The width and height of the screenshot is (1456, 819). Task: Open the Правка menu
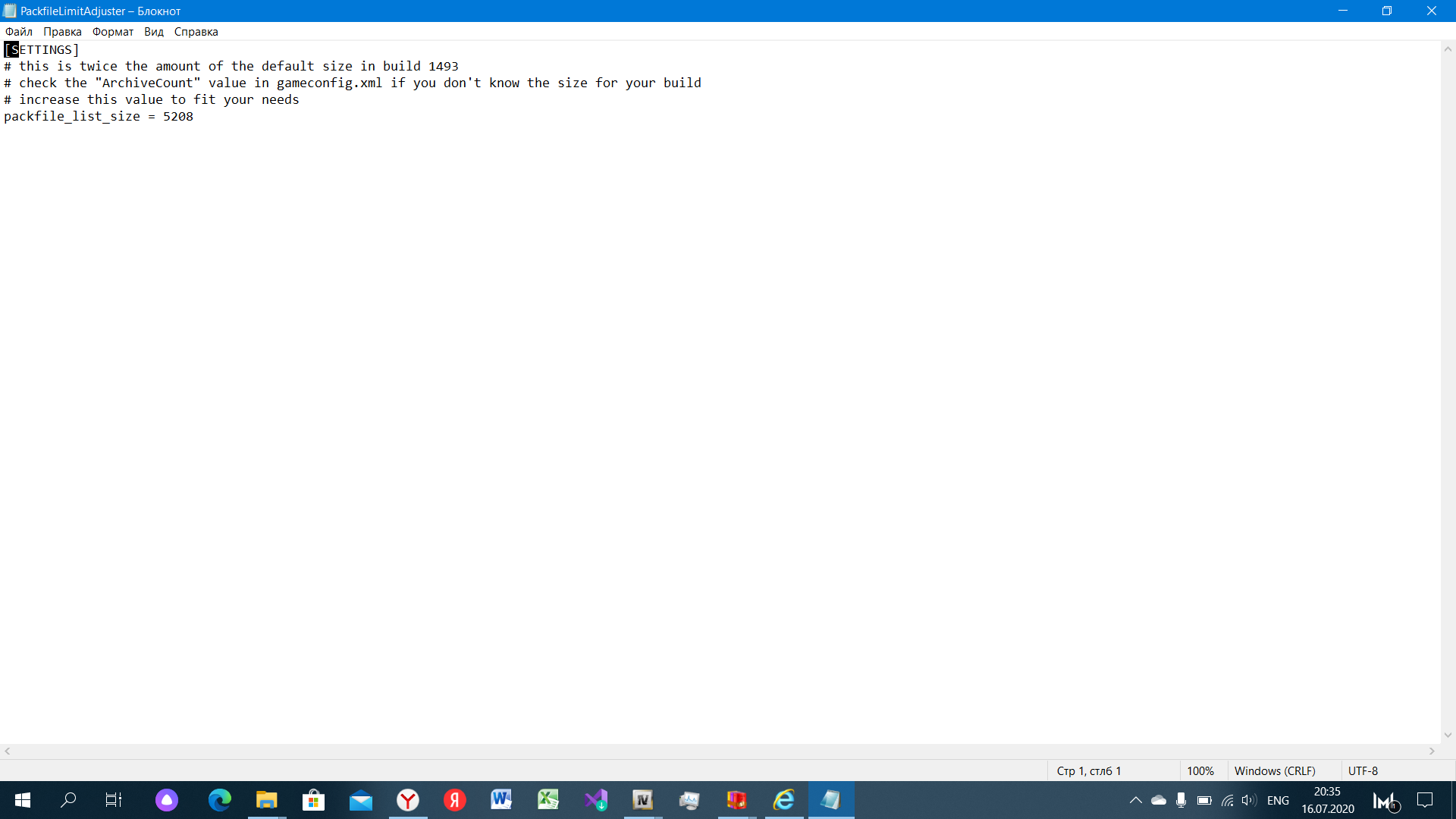click(62, 32)
